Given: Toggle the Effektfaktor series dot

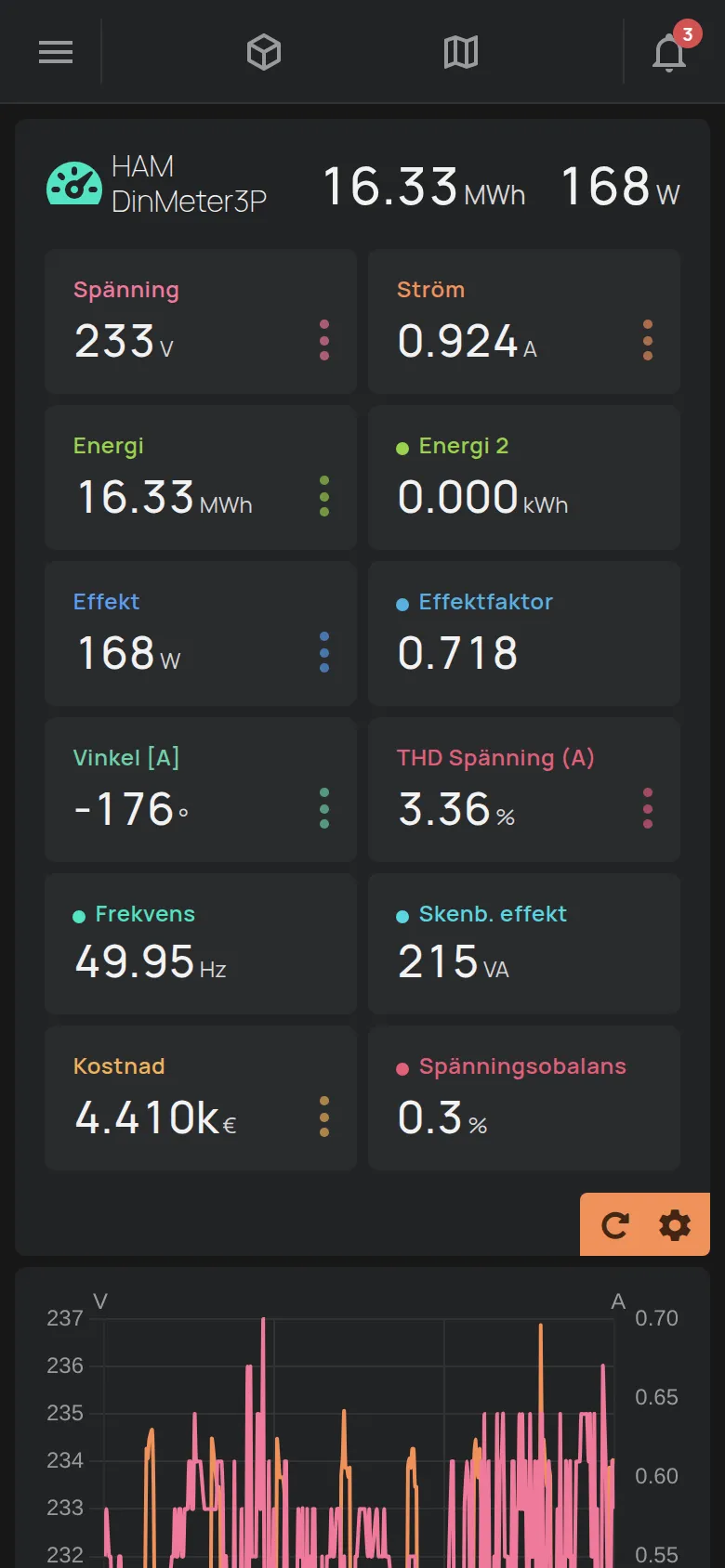Looking at the screenshot, I should (402, 605).
